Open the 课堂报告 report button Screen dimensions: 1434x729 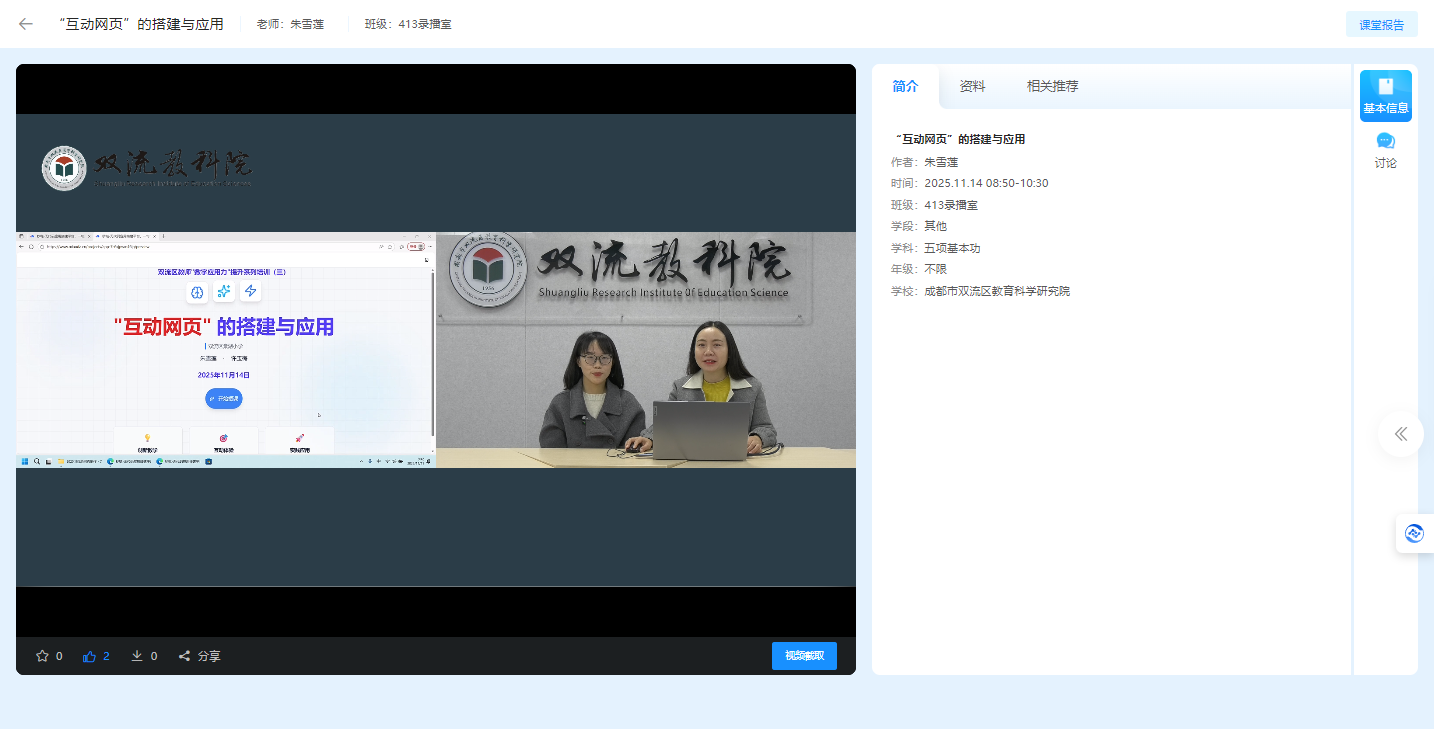tap(1382, 23)
